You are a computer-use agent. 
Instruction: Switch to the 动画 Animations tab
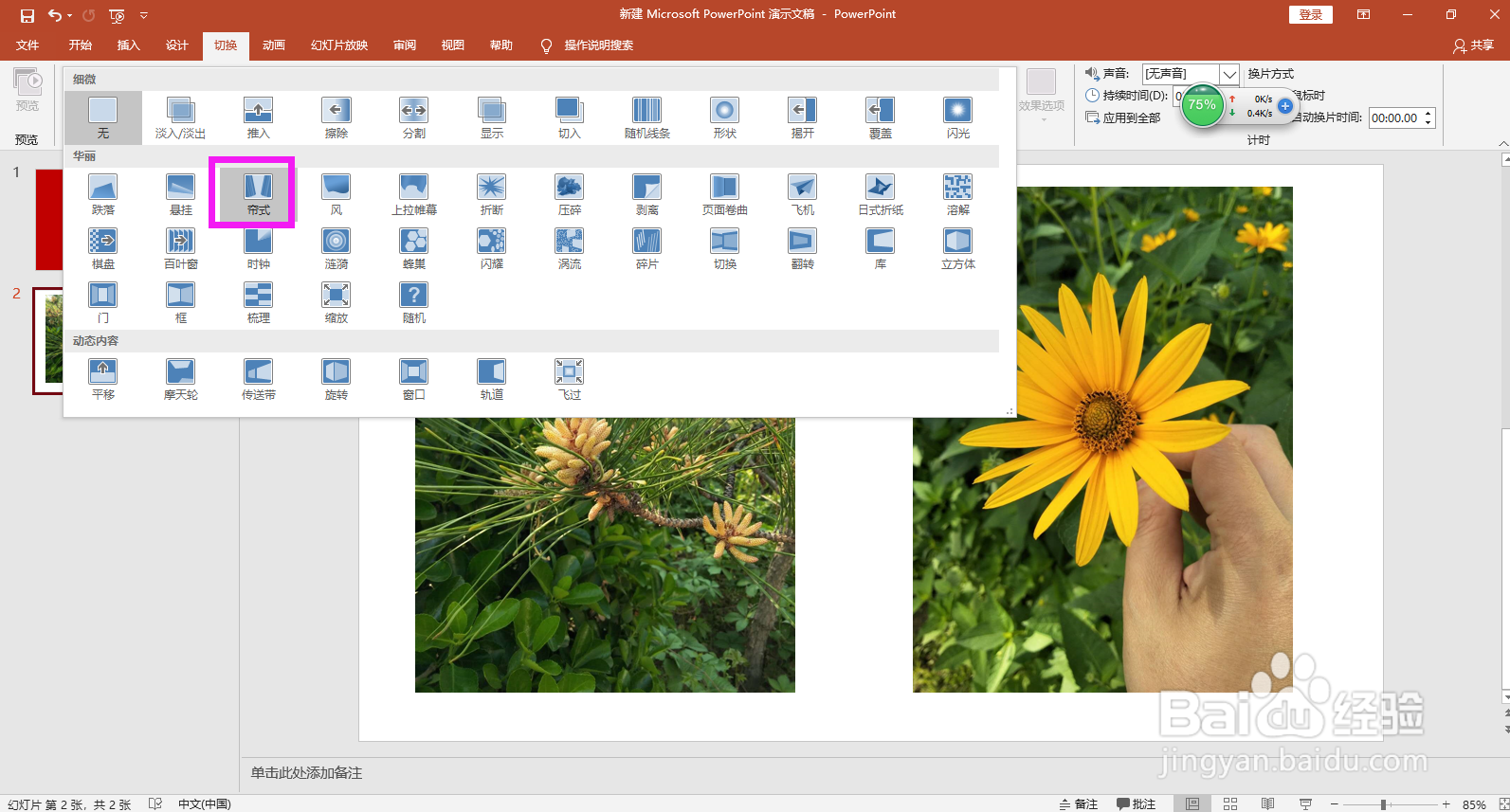point(274,45)
